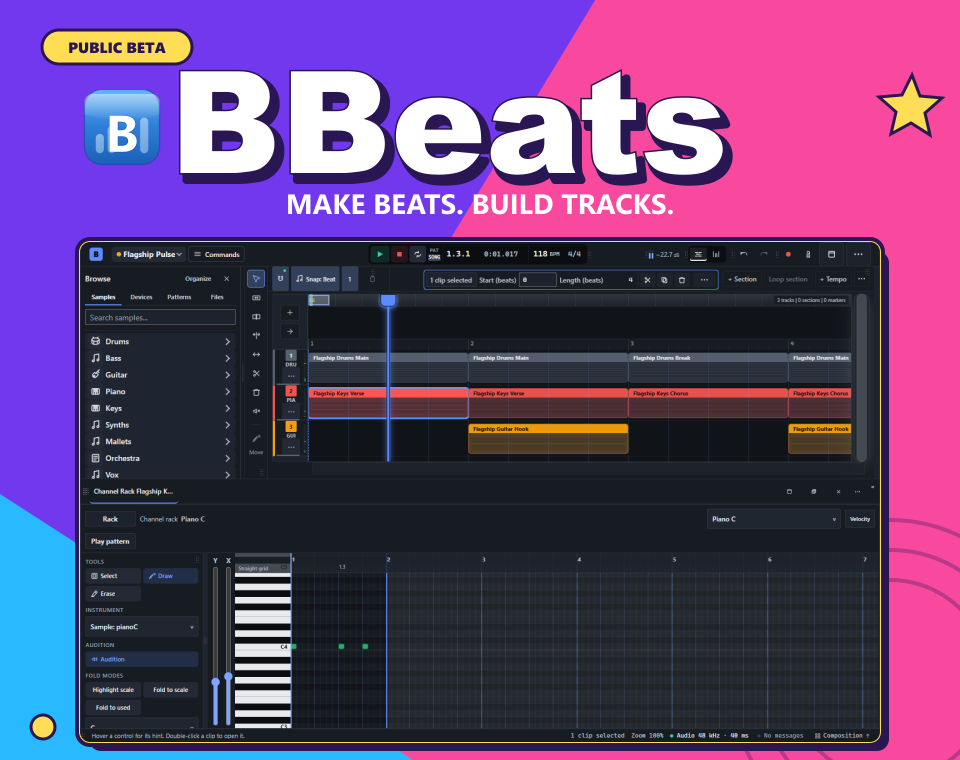
Task: Toggle the red Record button
Action: (x=788, y=254)
